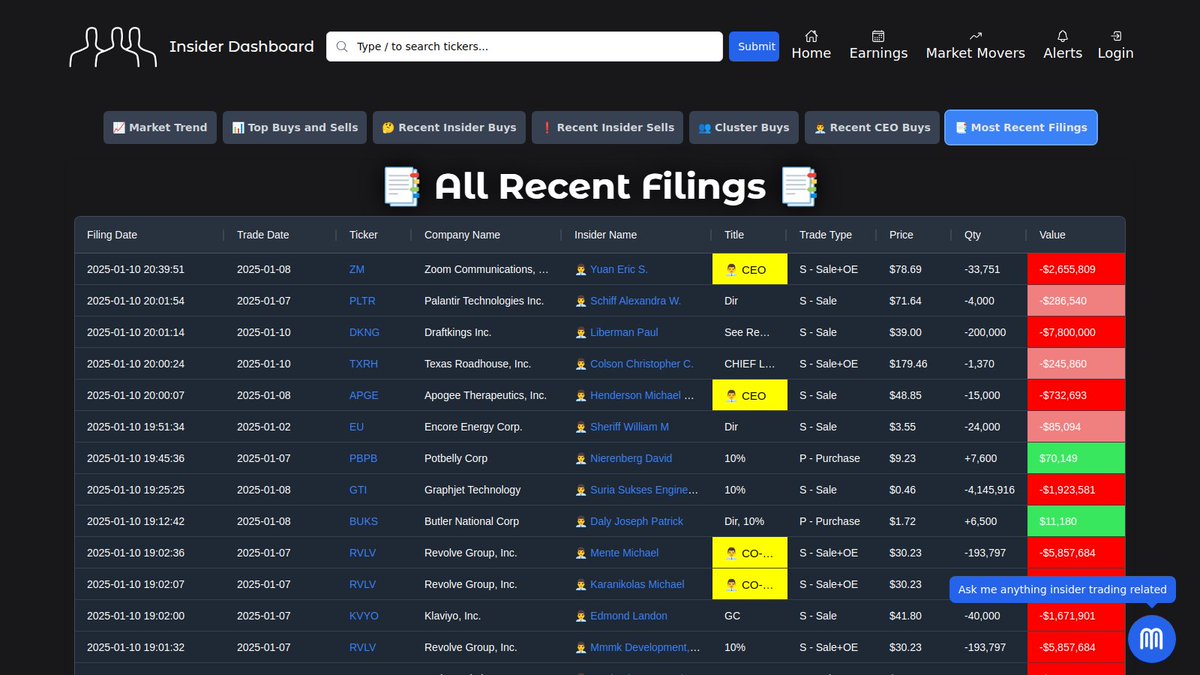Click the Palantir Technologies Inc. company cell
Screen dimensions: 1200x675
click(484, 301)
